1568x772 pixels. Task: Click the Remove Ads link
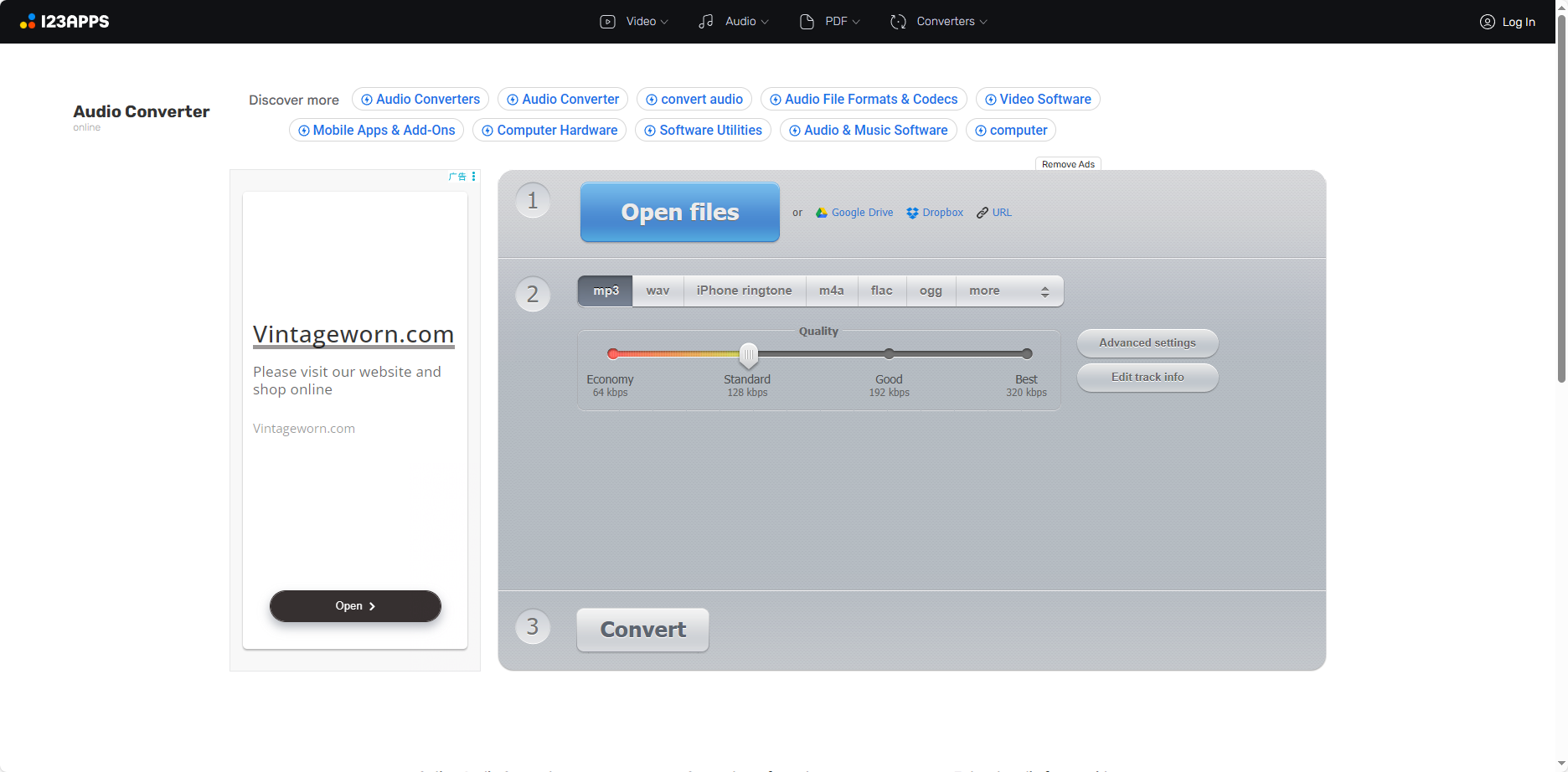pos(1068,164)
